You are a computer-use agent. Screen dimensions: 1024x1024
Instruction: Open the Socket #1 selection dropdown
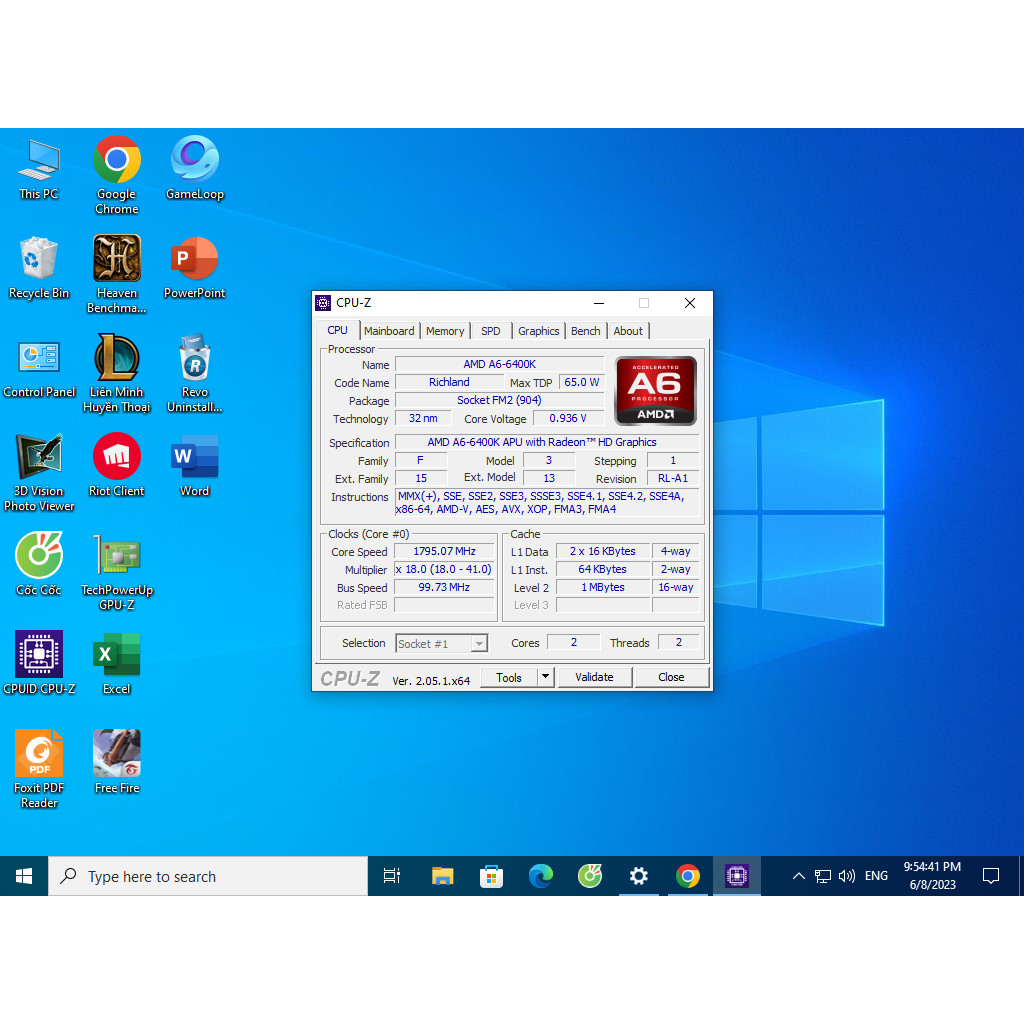pos(441,643)
